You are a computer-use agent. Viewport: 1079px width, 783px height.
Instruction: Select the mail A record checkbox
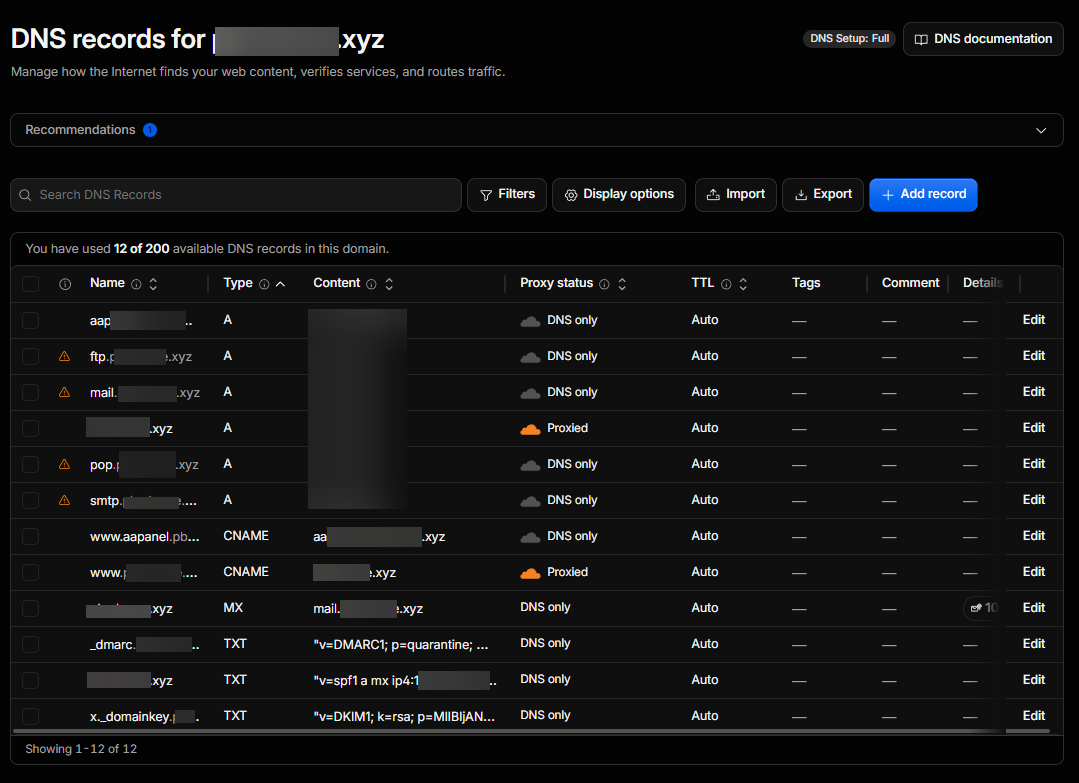(30, 392)
